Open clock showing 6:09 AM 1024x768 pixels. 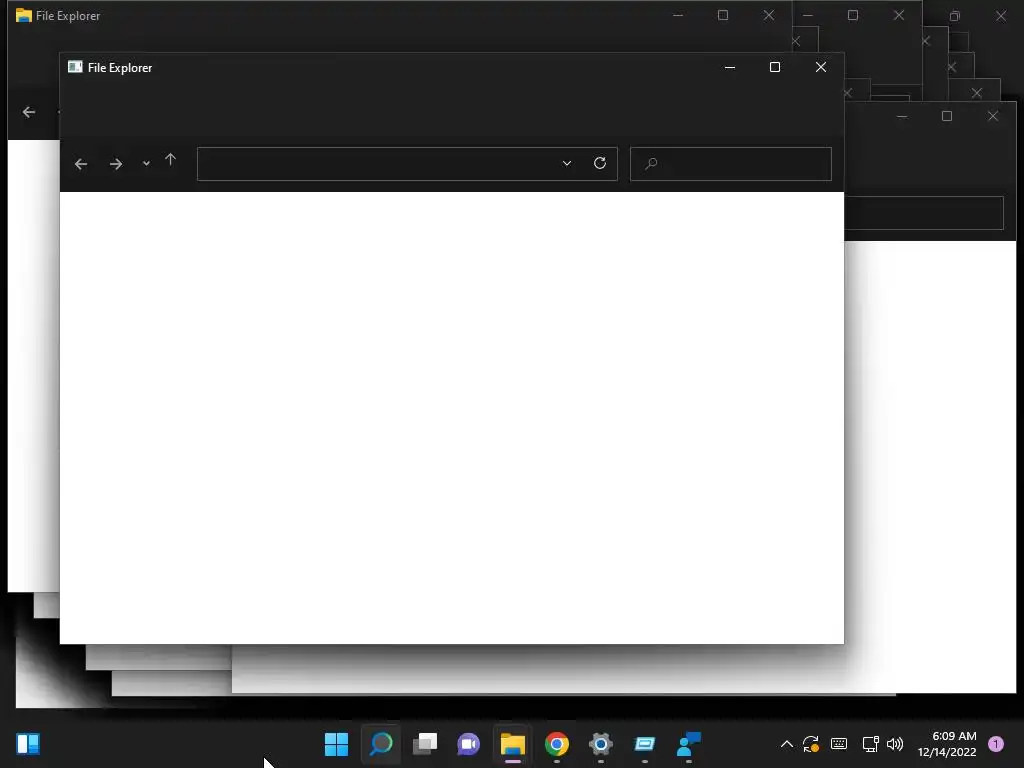pyautogui.click(x=947, y=744)
